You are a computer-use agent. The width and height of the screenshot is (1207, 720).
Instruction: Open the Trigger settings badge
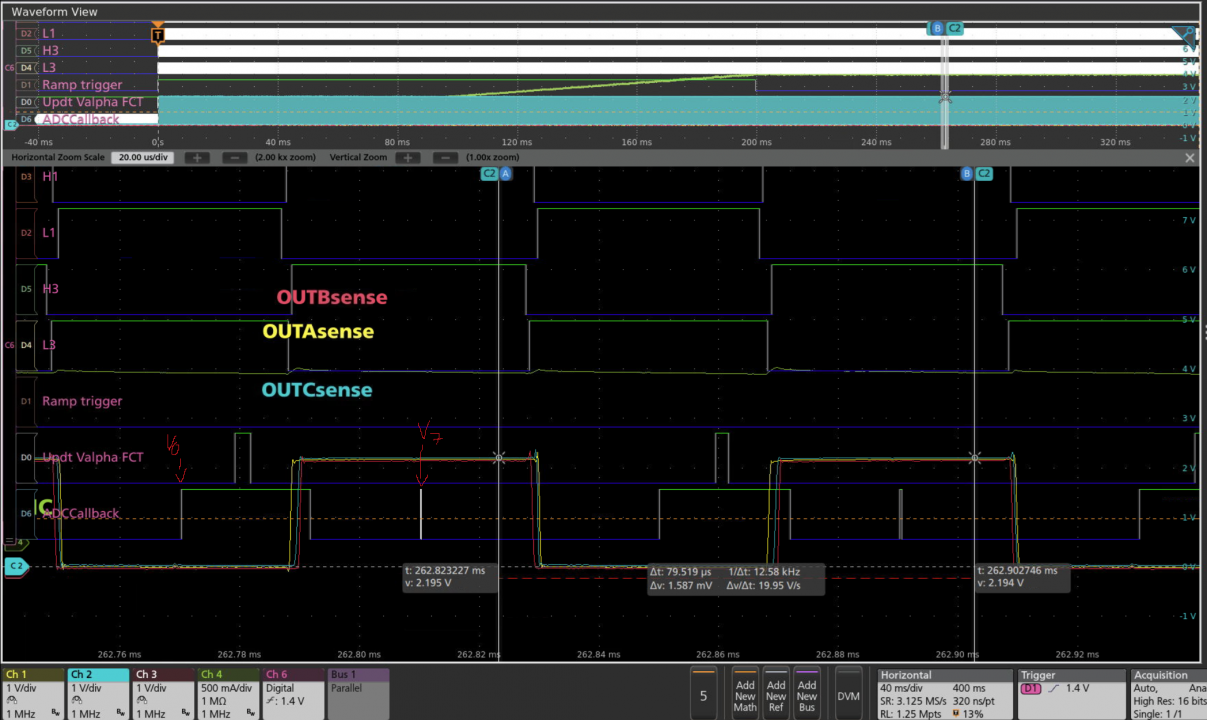[x=1070, y=693]
